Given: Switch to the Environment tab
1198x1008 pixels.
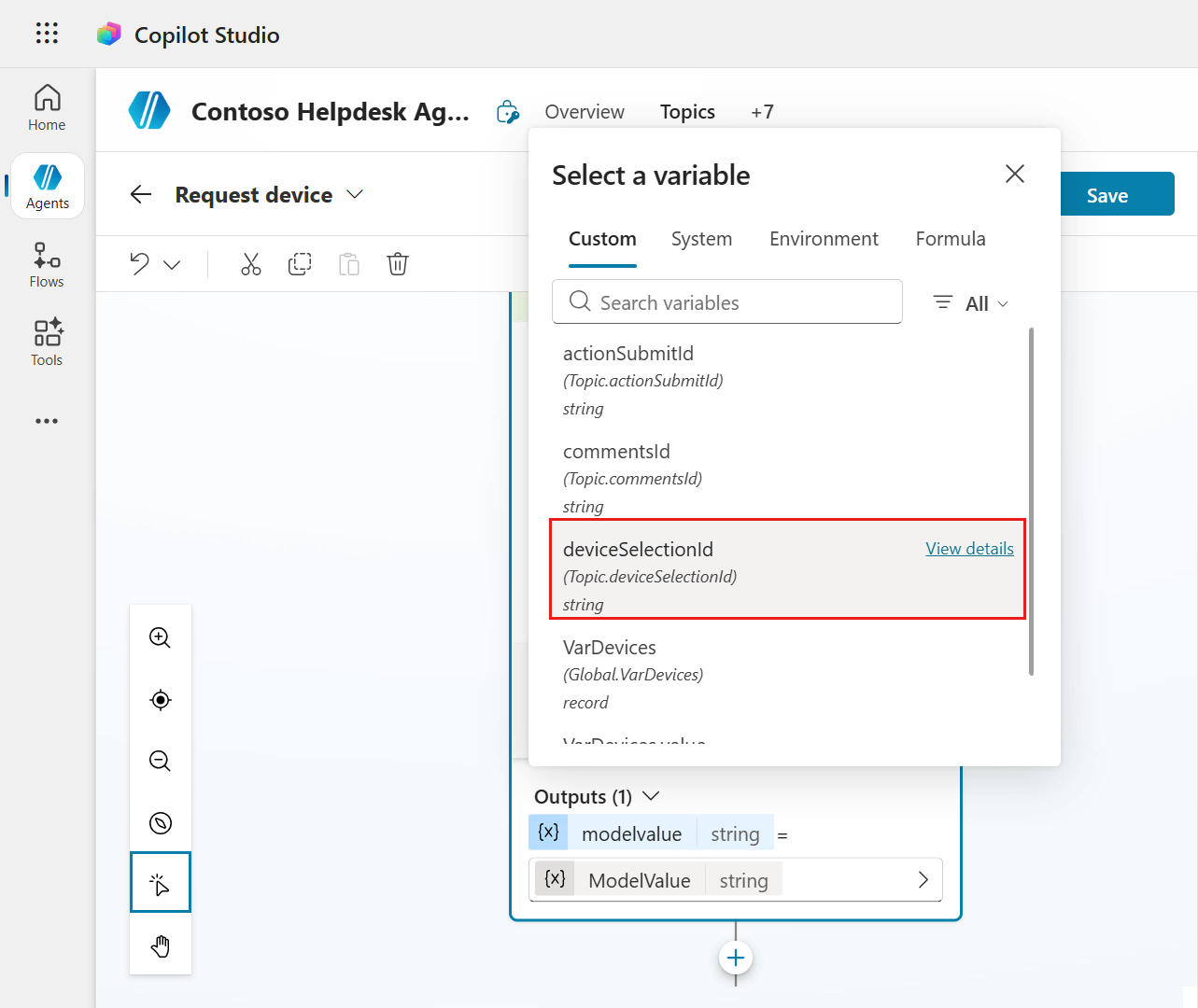Looking at the screenshot, I should click(x=824, y=239).
